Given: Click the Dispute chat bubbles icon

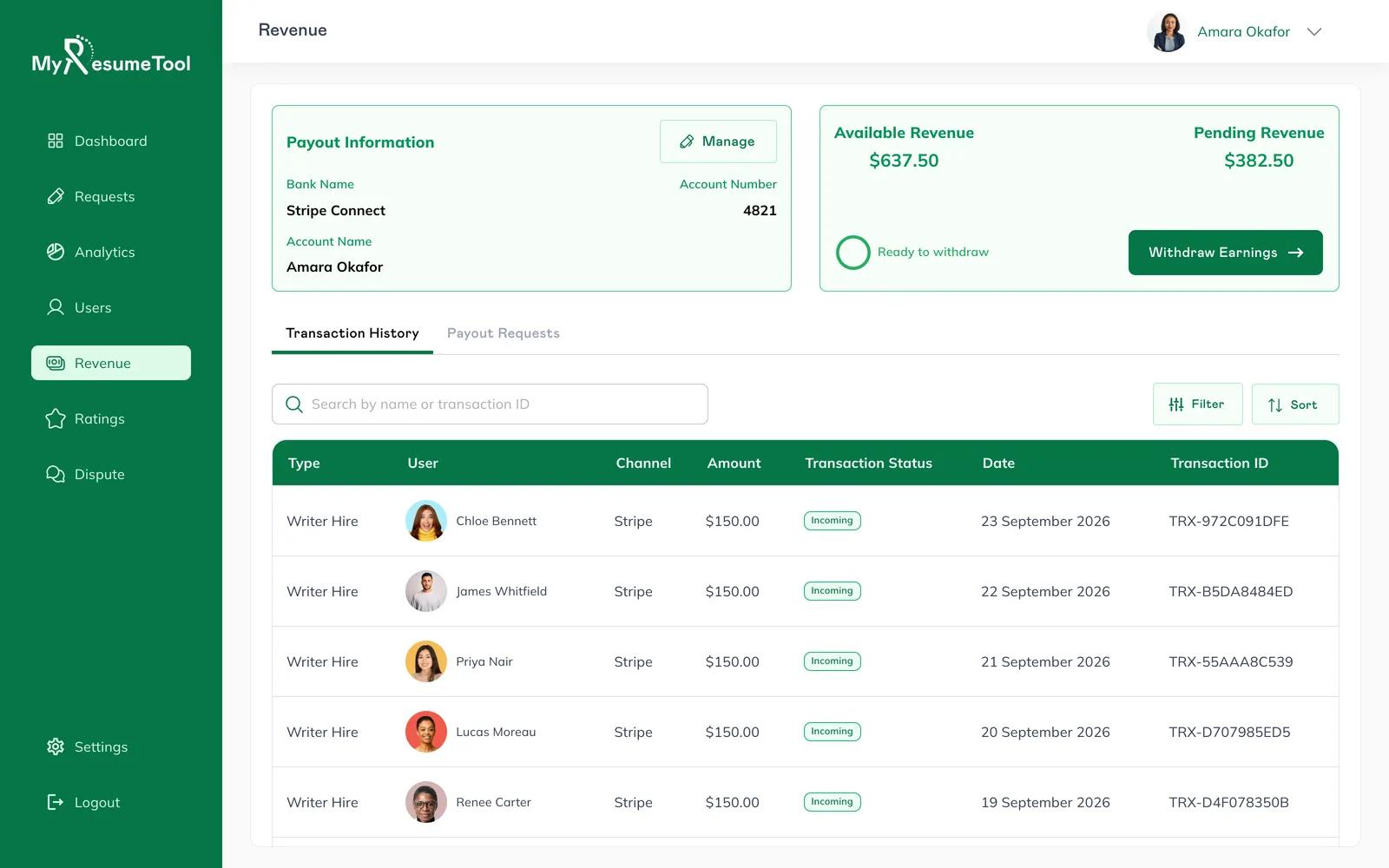Looking at the screenshot, I should click(x=56, y=474).
